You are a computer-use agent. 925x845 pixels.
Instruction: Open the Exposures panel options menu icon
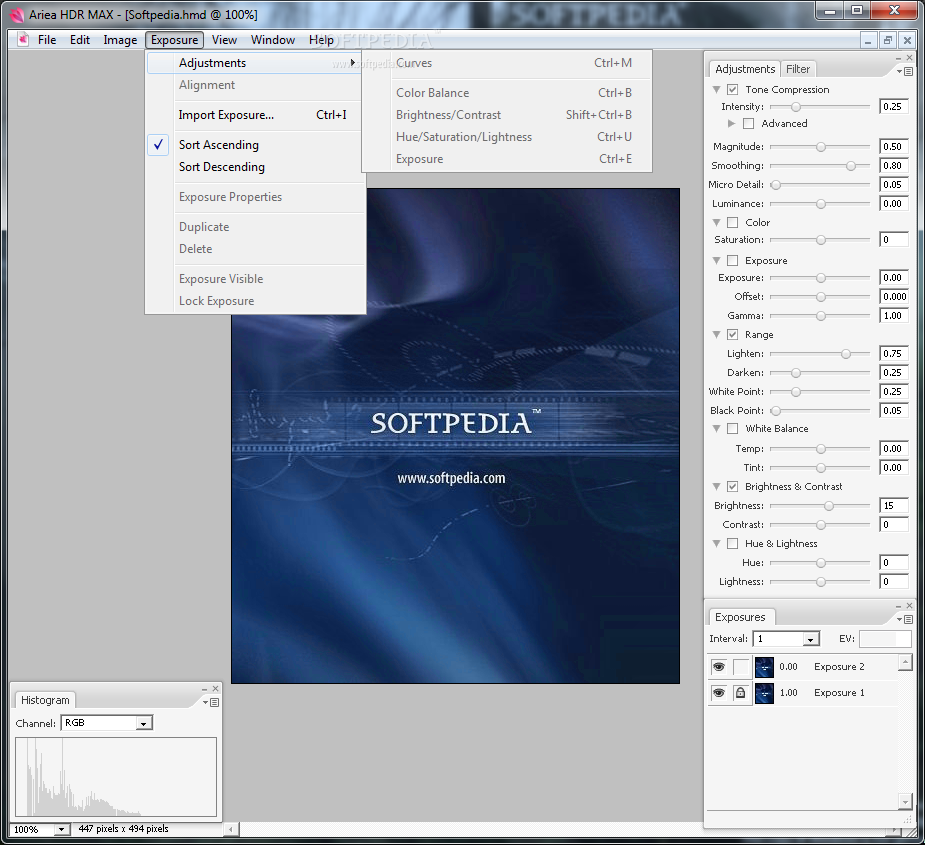pyautogui.click(x=905, y=619)
